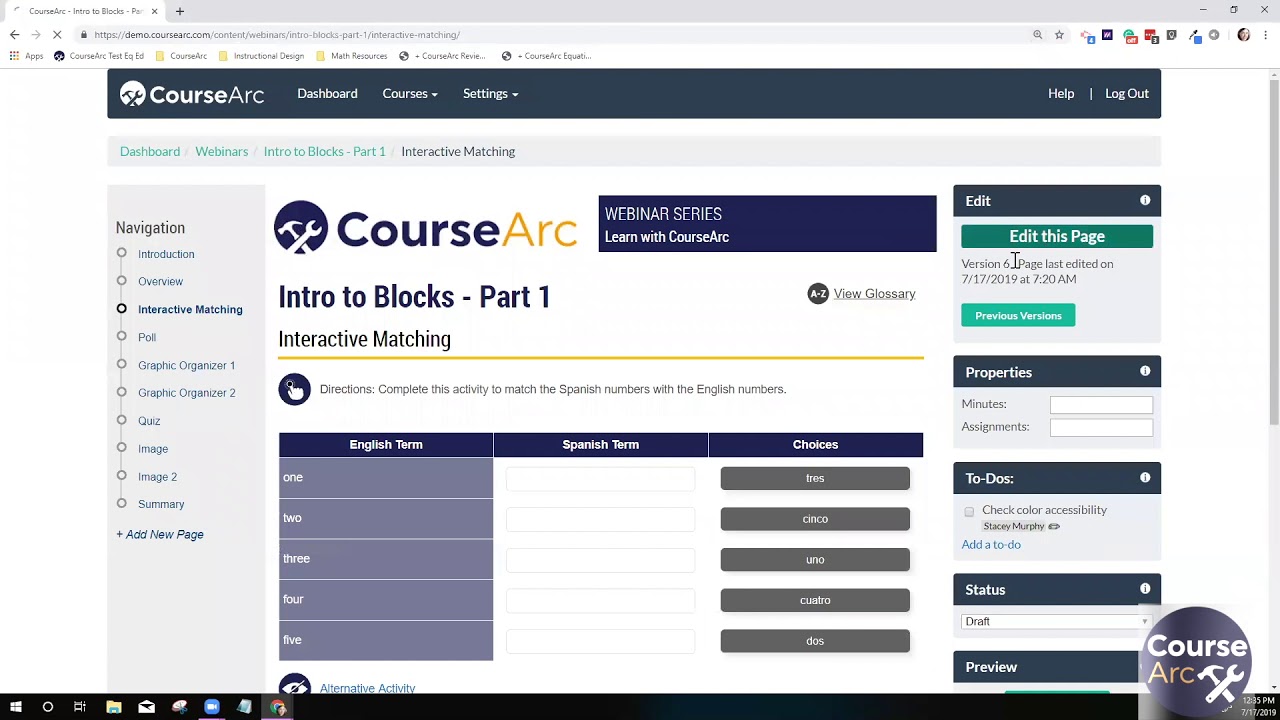Click the To-Dos panel info icon

click(x=1145, y=478)
